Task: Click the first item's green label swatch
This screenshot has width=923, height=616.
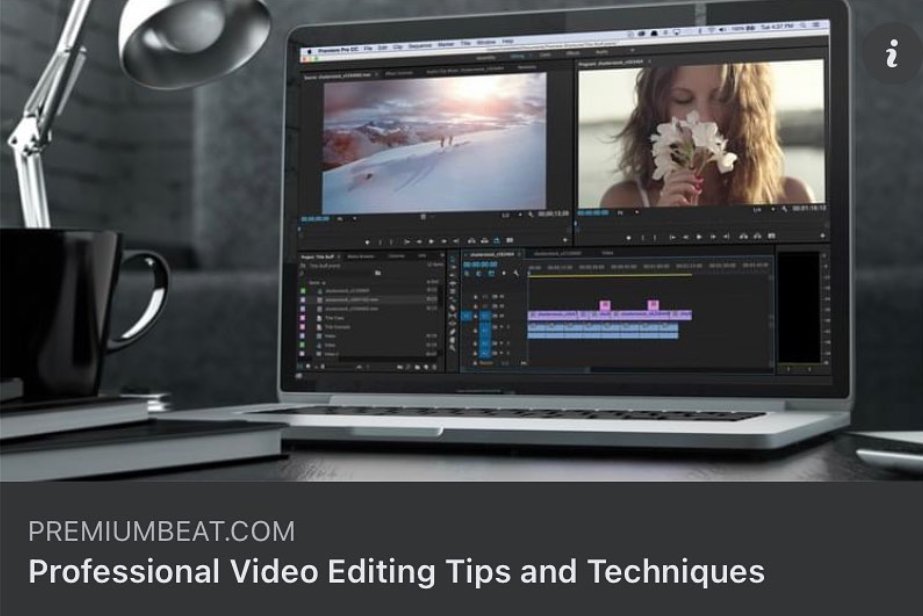Action: 303,290
